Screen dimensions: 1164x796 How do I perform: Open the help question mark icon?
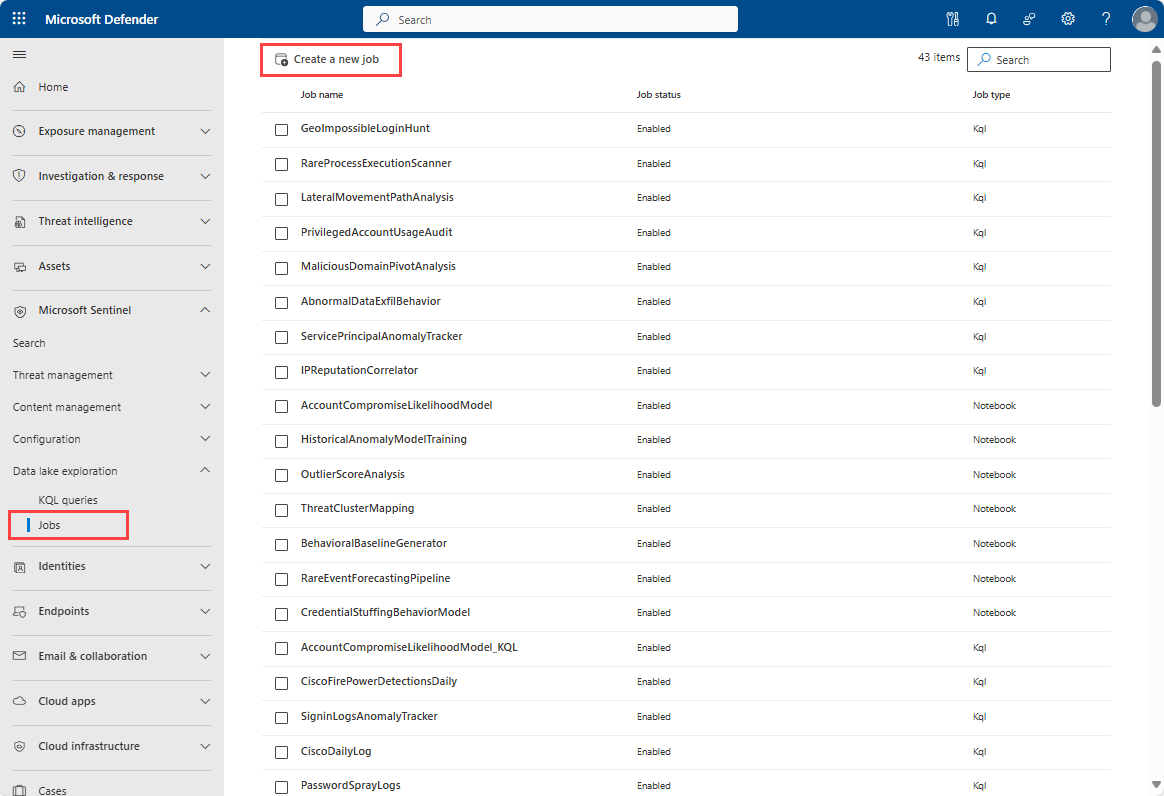(1106, 19)
